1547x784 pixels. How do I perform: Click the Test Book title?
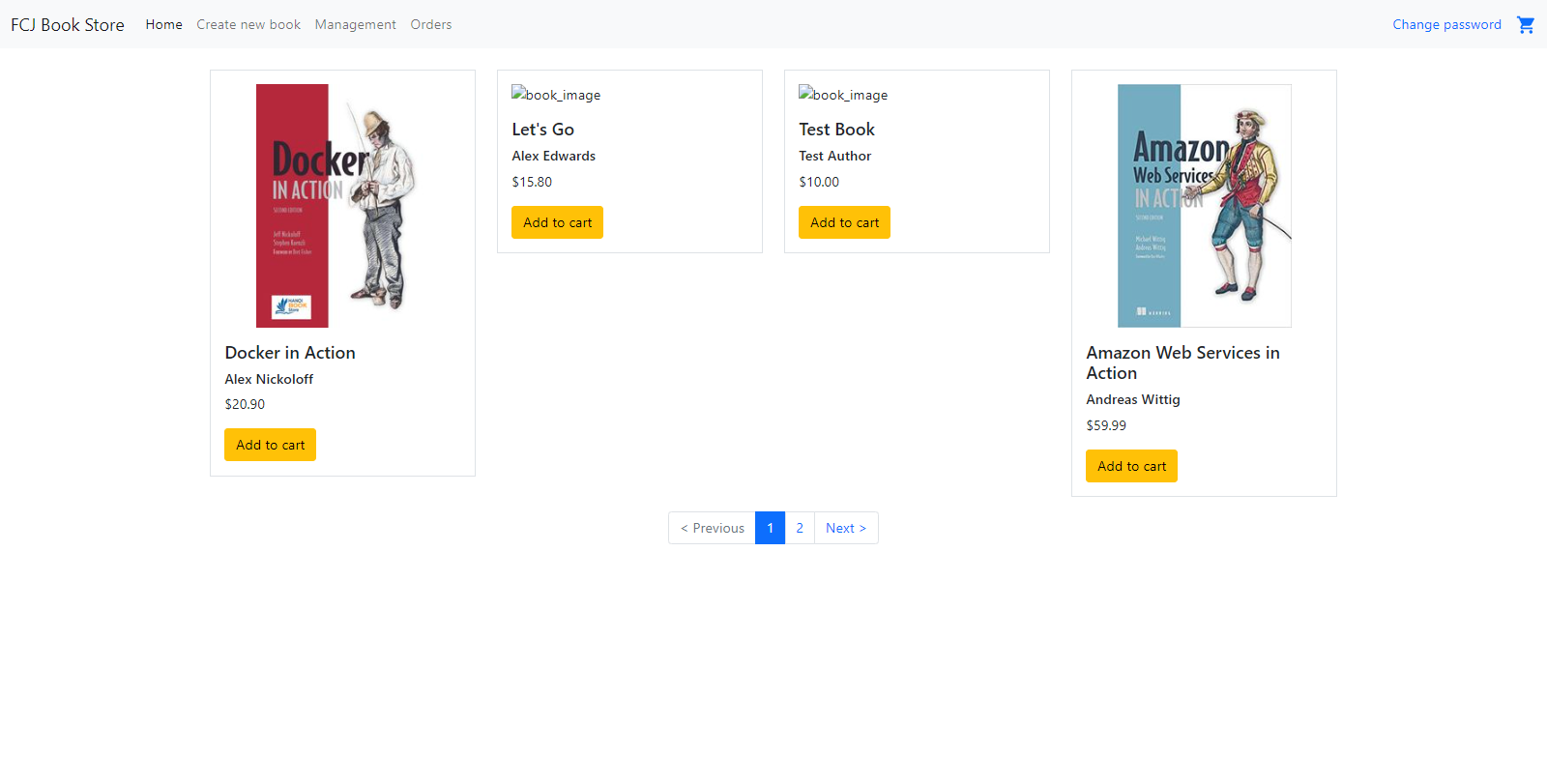pyautogui.click(x=836, y=130)
